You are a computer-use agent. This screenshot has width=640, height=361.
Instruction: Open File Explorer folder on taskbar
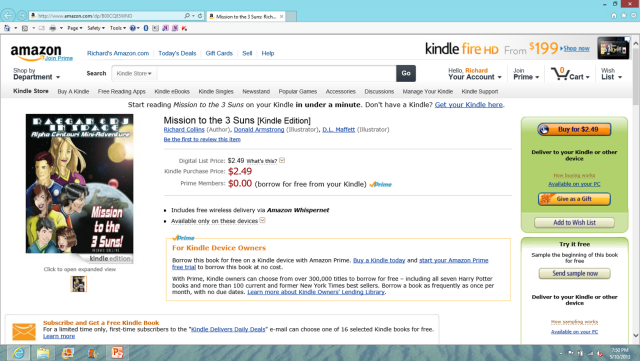pyautogui.click(x=43, y=352)
